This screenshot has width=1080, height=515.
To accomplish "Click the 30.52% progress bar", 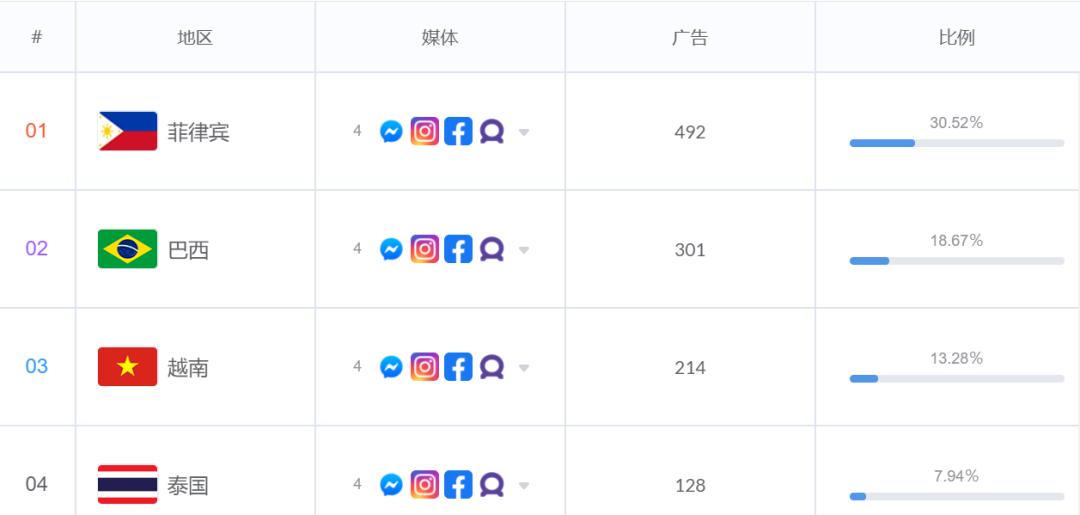I will tap(957, 143).
